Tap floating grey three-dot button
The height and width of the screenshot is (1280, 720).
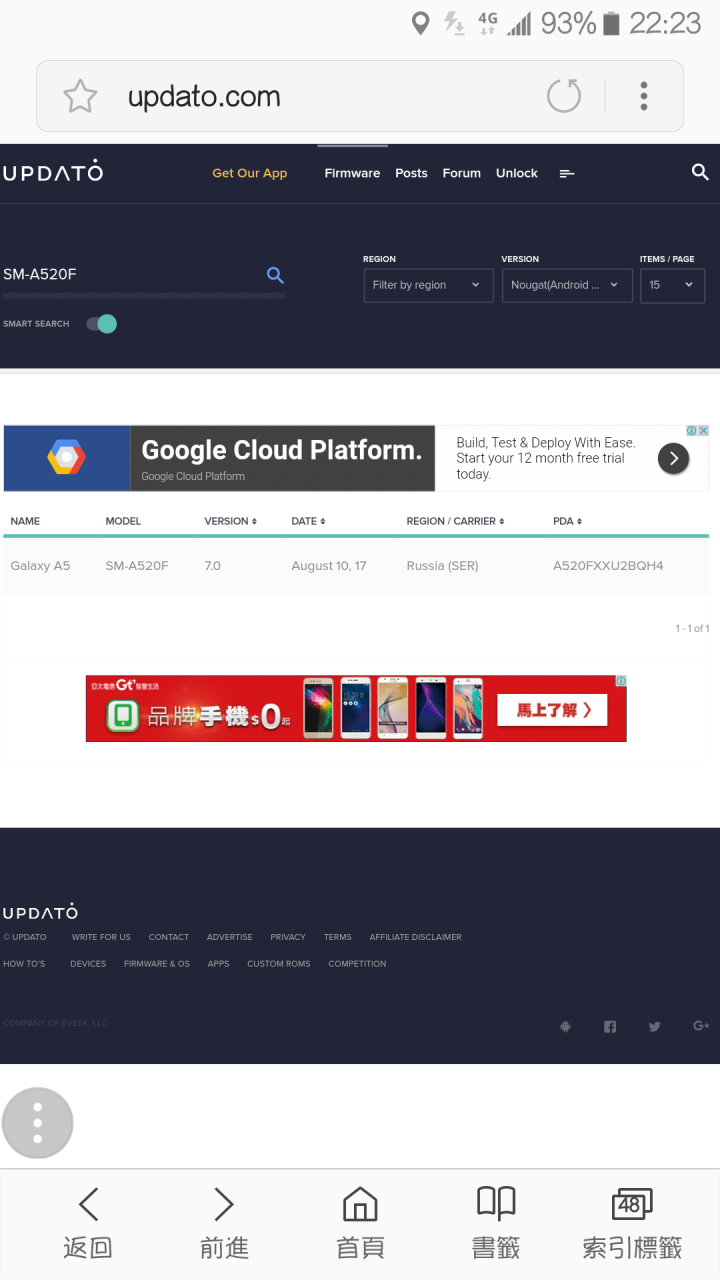(38, 1123)
